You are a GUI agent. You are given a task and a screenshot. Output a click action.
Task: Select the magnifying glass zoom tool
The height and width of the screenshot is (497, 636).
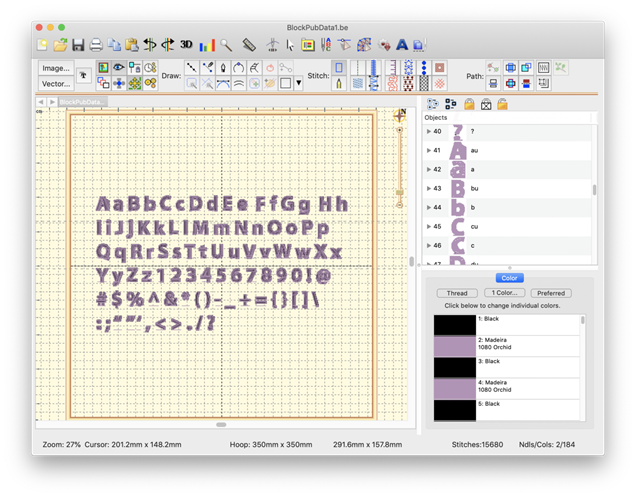coord(227,45)
